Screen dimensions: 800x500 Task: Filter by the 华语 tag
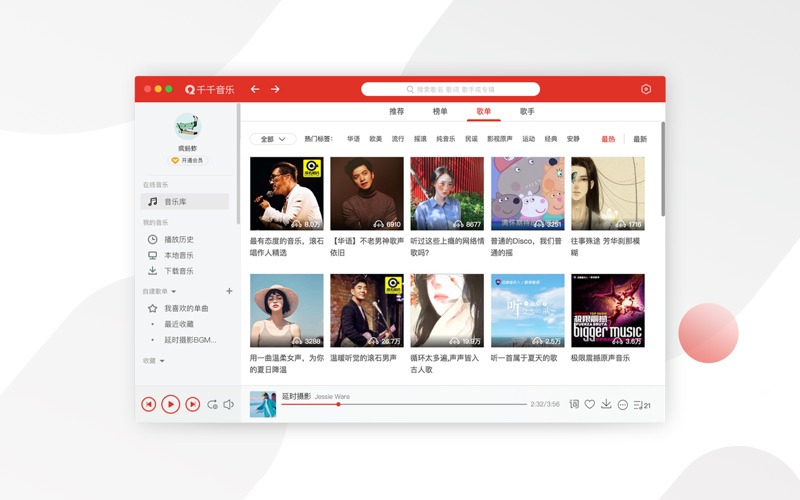[354, 139]
